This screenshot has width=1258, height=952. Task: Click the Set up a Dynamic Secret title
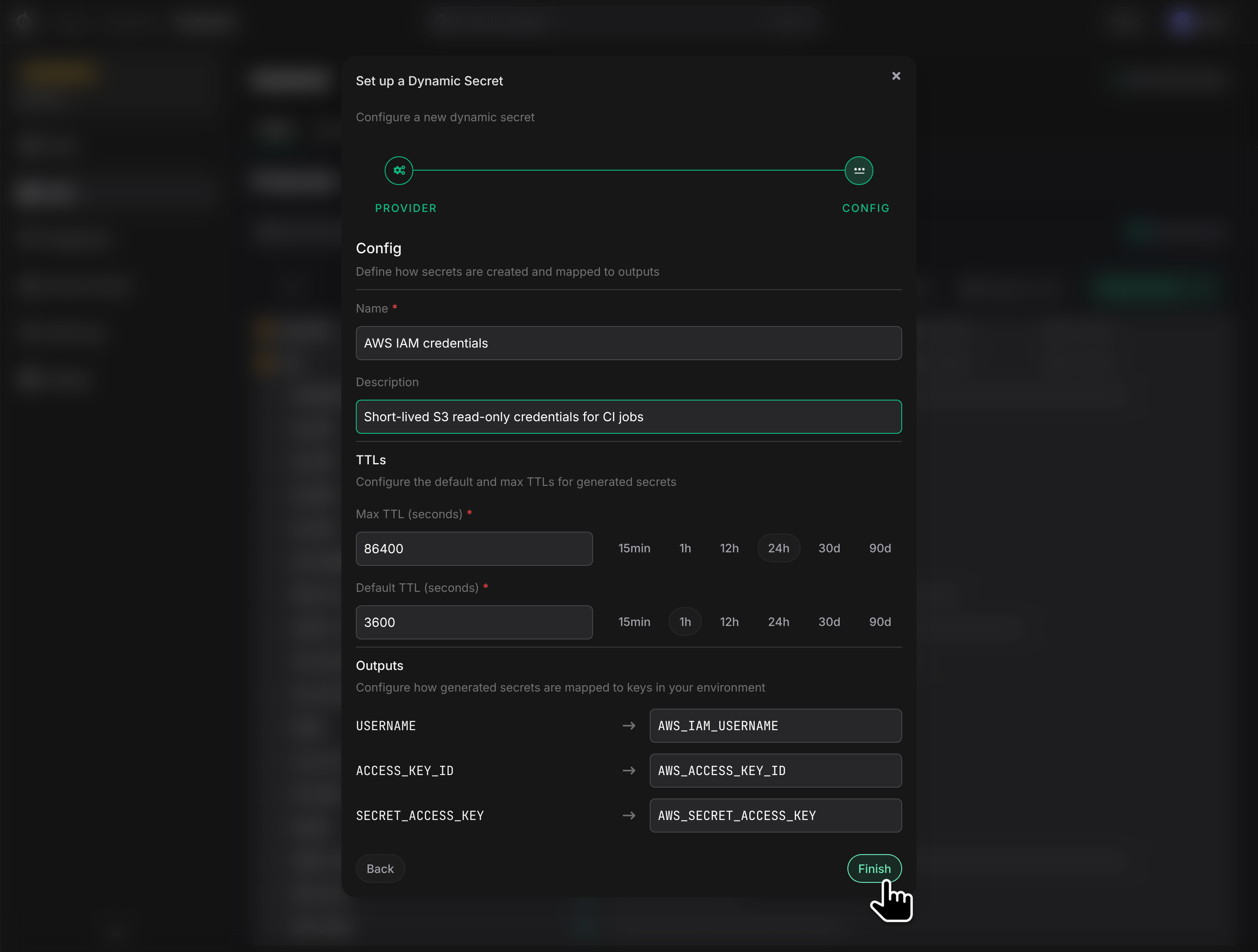[430, 81]
